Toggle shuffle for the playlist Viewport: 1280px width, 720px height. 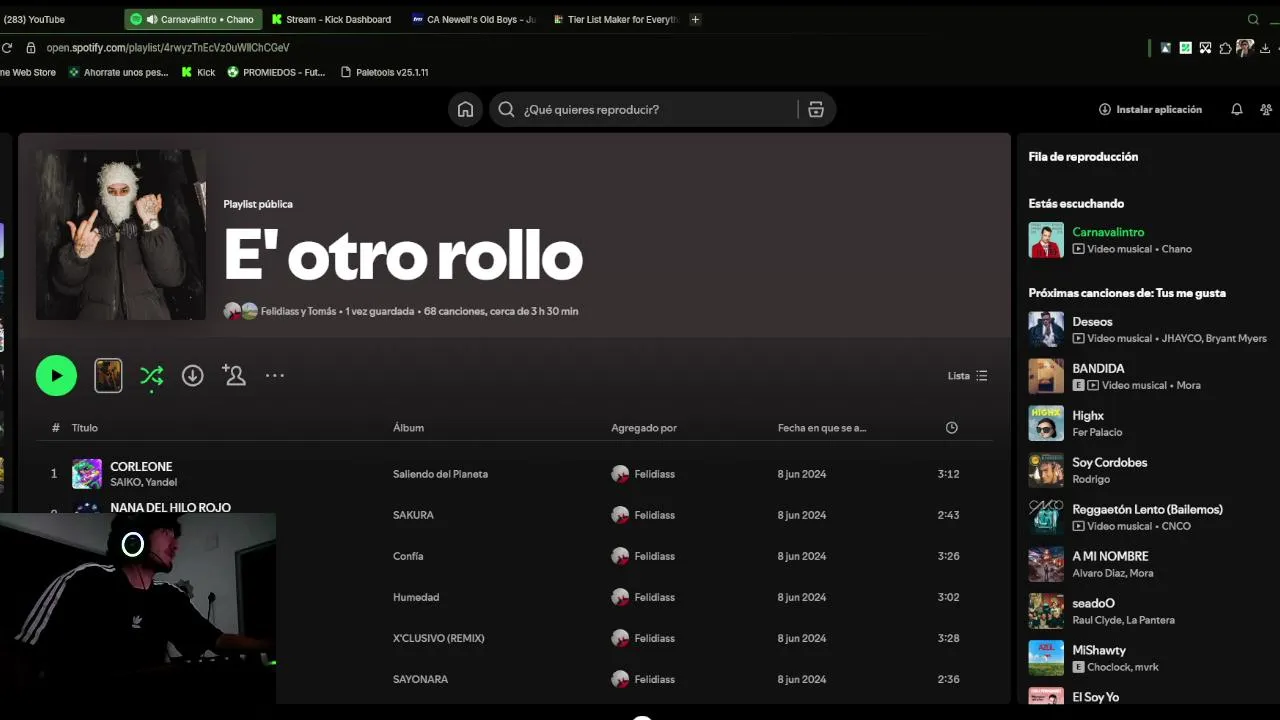tap(151, 376)
